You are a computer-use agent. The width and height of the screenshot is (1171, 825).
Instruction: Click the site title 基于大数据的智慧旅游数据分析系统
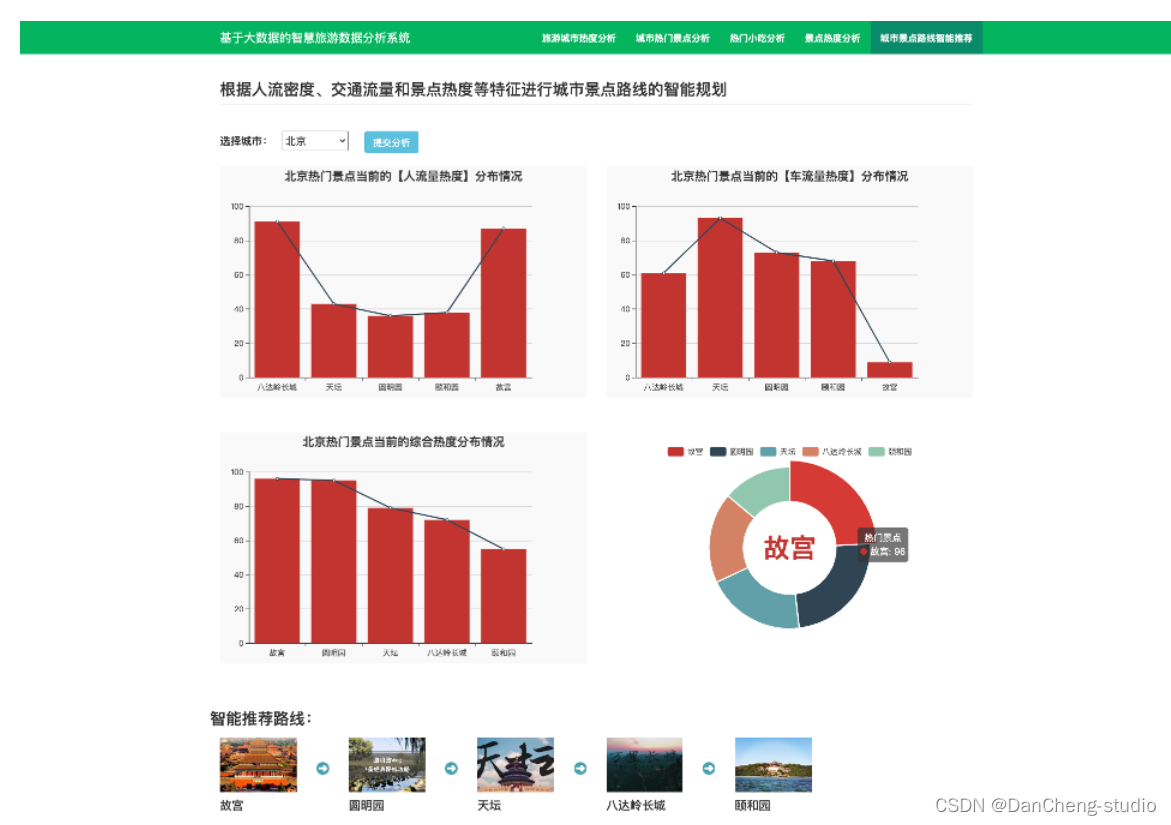click(x=314, y=38)
